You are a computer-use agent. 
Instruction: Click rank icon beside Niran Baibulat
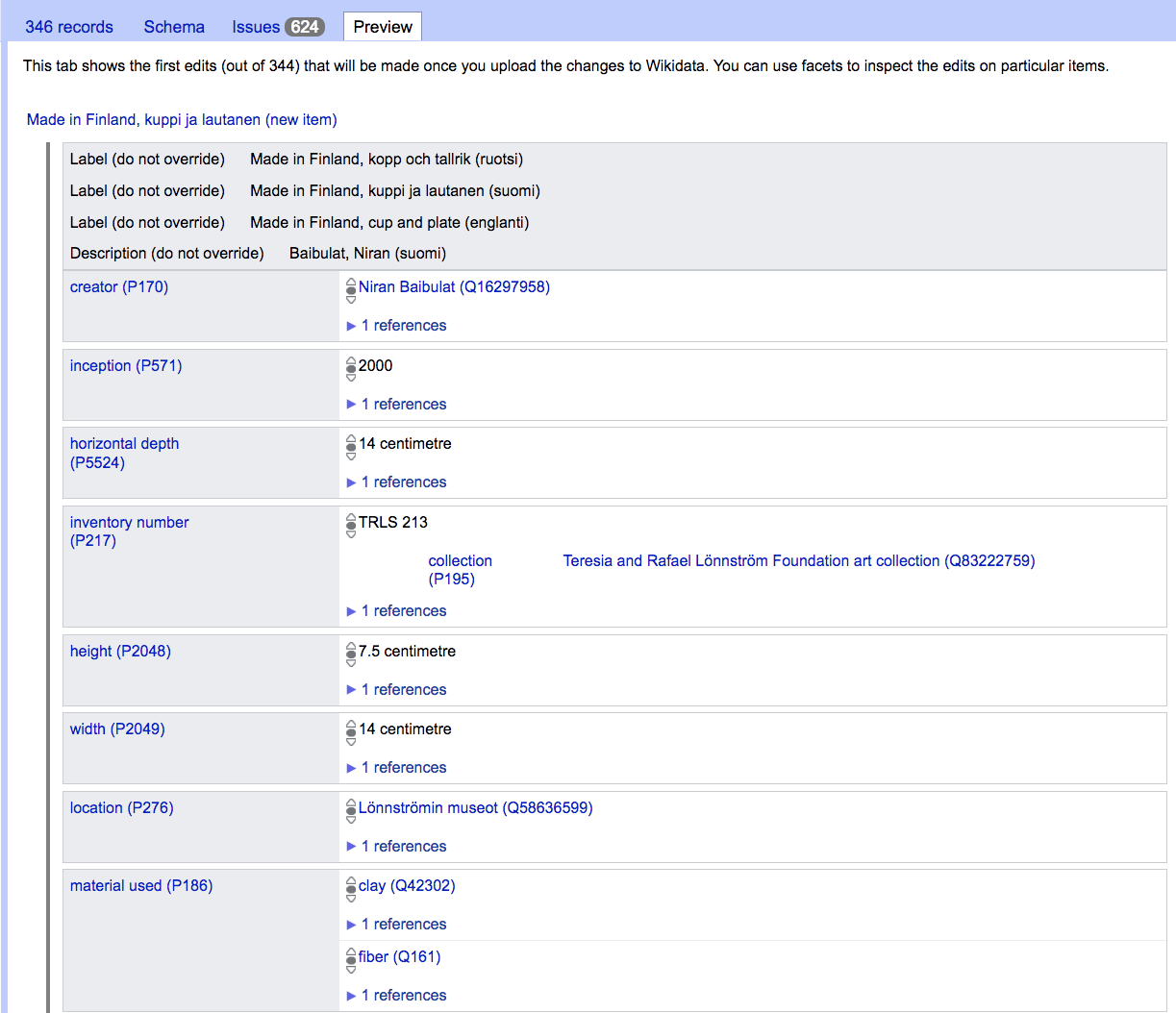click(351, 291)
